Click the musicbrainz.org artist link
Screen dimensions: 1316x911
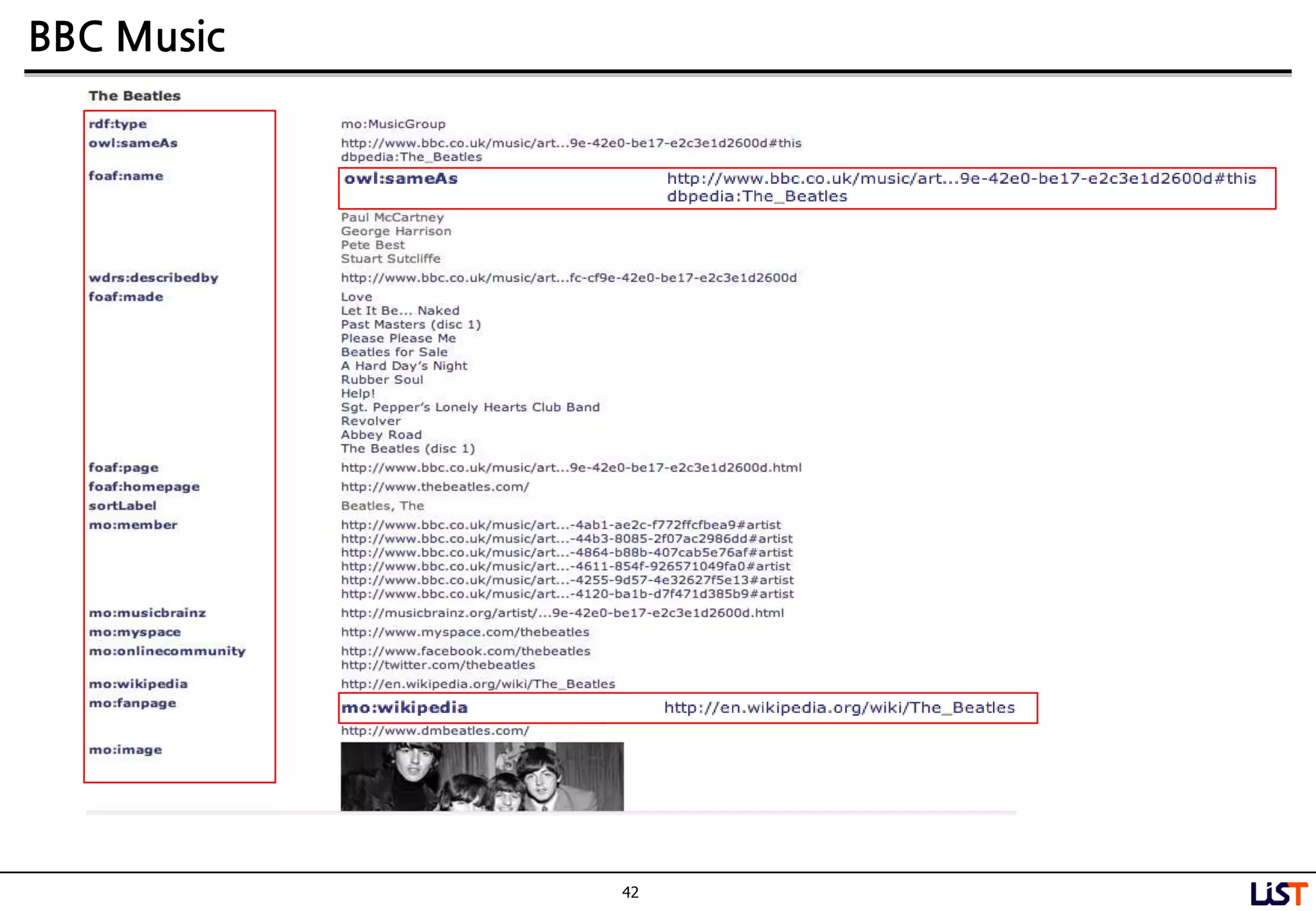tap(562, 613)
